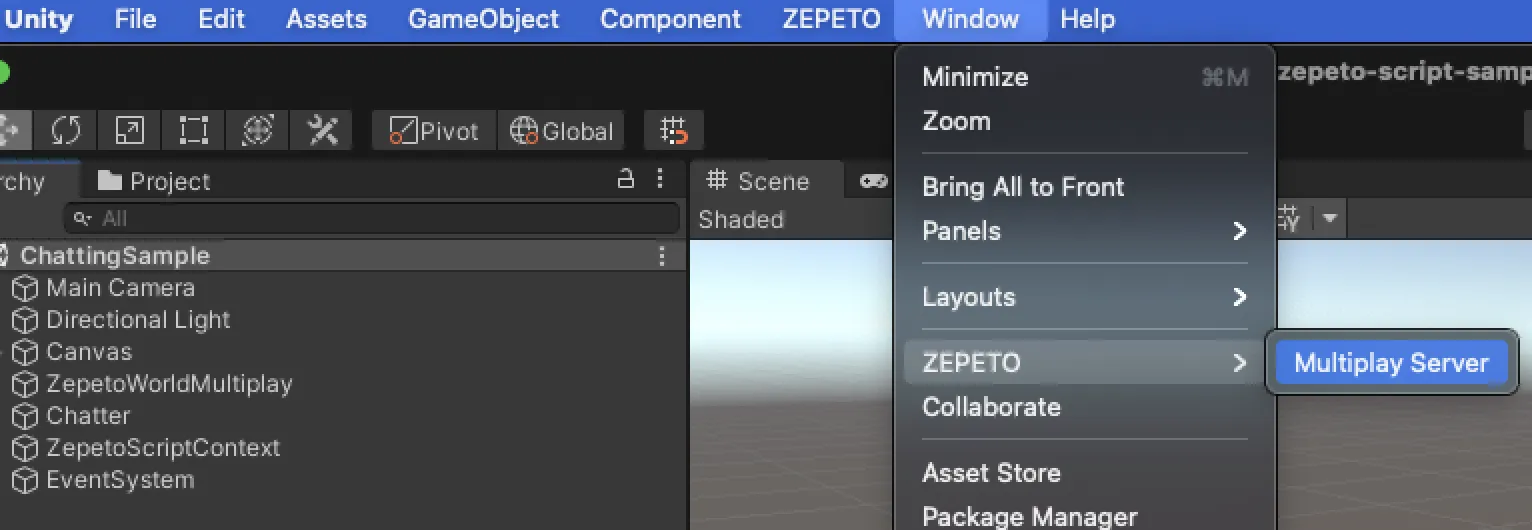Toggle grid snapping icon in toolbar
This screenshot has height=530, width=1532.
click(674, 131)
